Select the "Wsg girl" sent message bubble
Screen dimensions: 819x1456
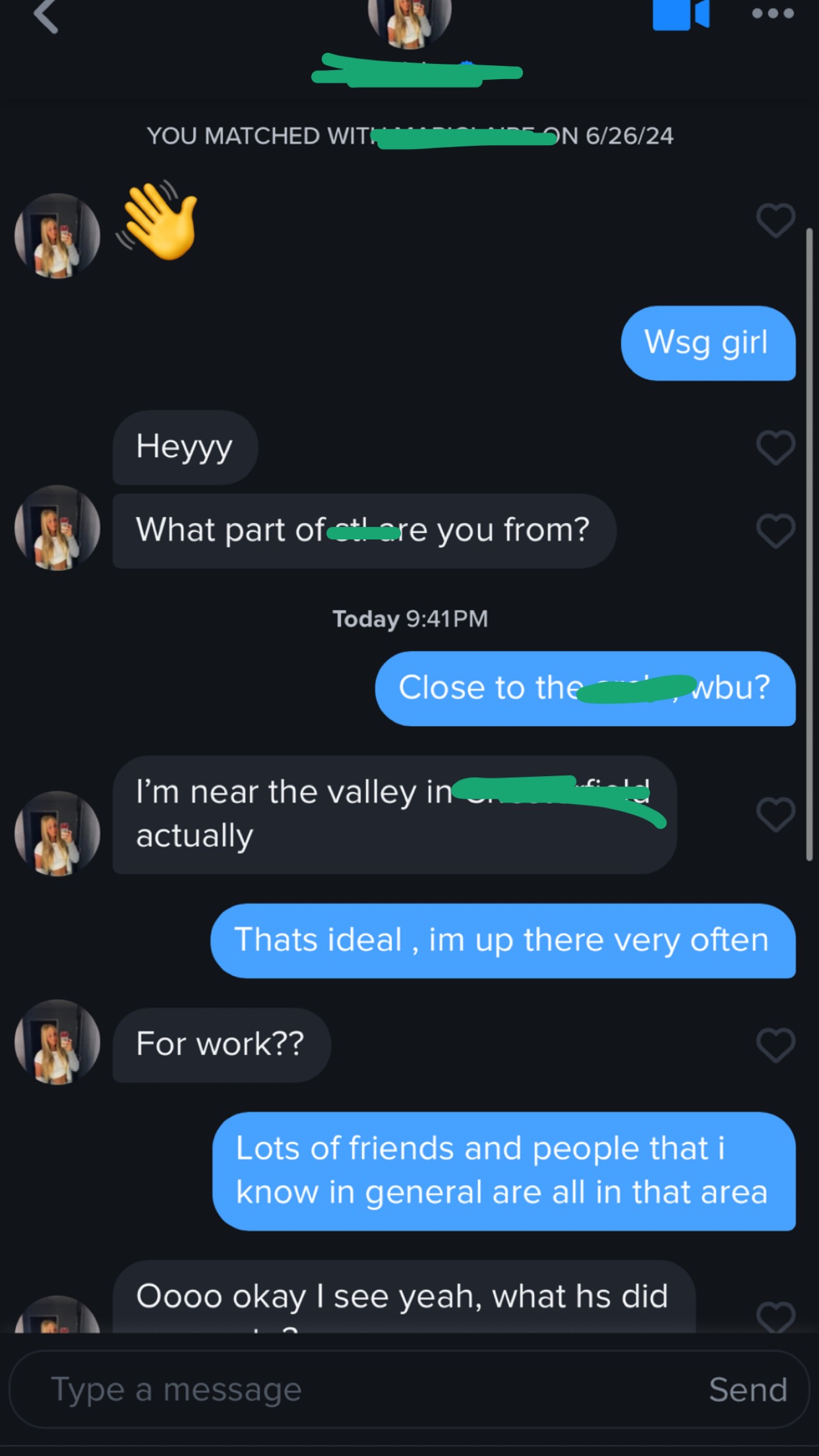tap(708, 343)
